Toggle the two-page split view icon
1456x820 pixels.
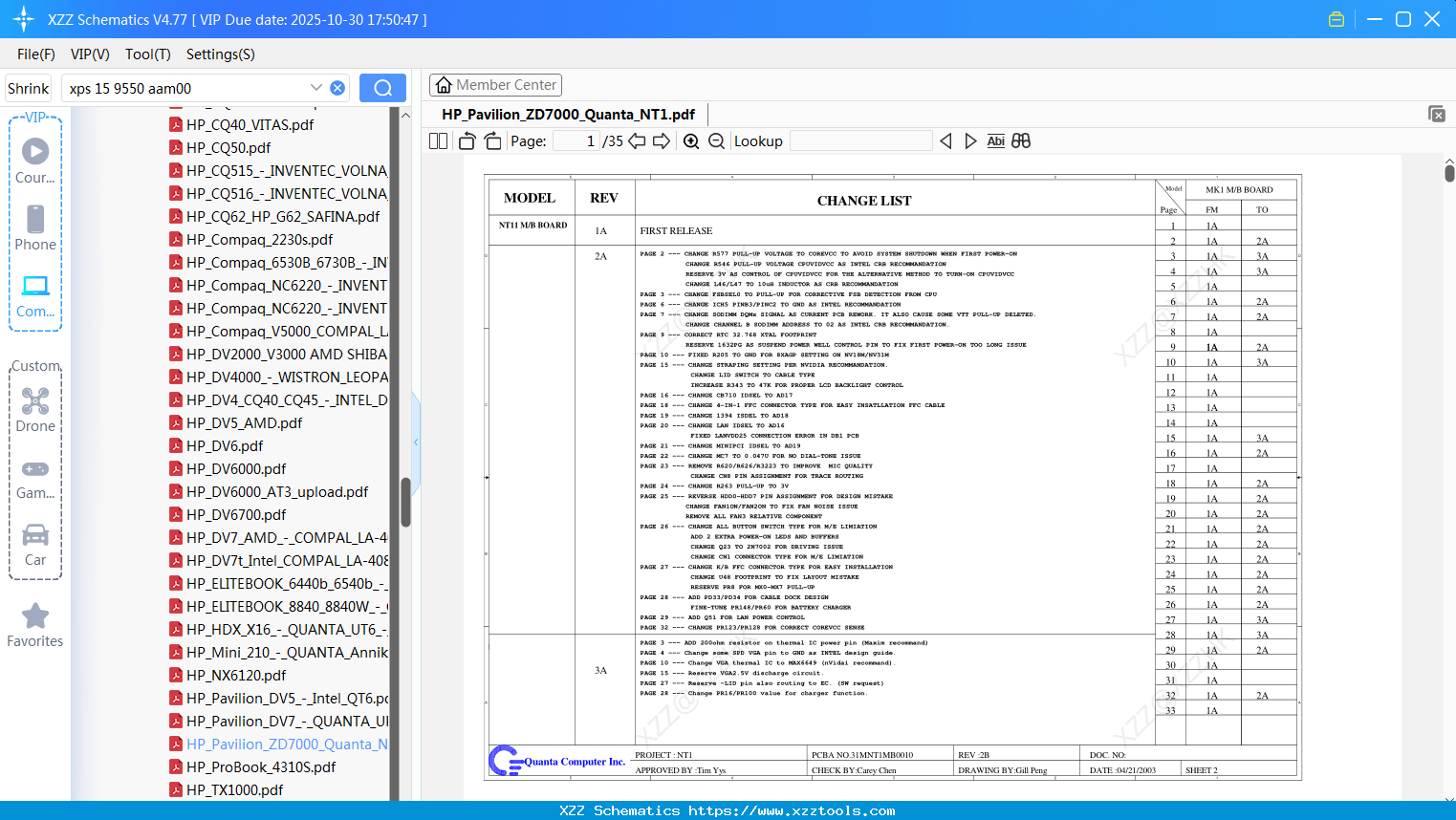[x=438, y=141]
